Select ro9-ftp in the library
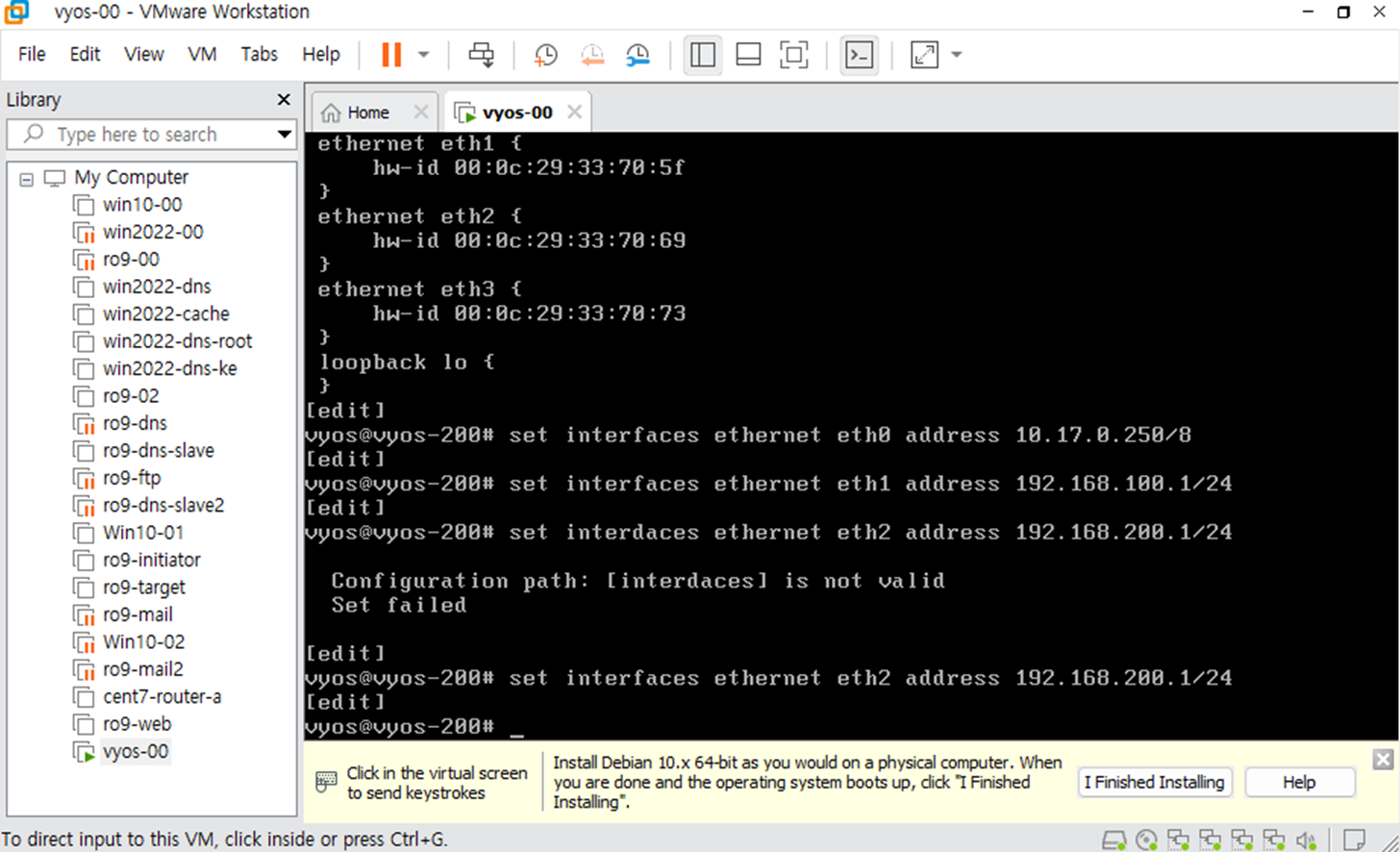 tap(132, 478)
